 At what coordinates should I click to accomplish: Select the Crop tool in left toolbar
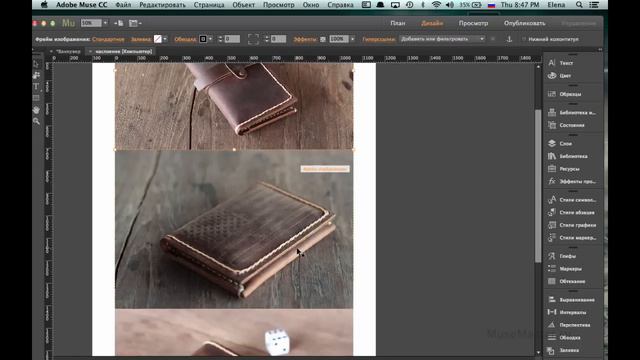pos(36,75)
